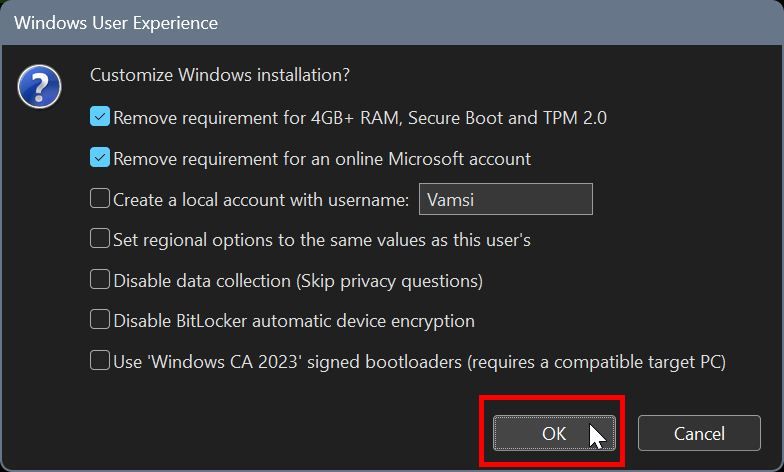This screenshot has height=472, width=784.
Task: Enable the disable BitLocker encryption checkbox
Action: (x=100, y=320)
